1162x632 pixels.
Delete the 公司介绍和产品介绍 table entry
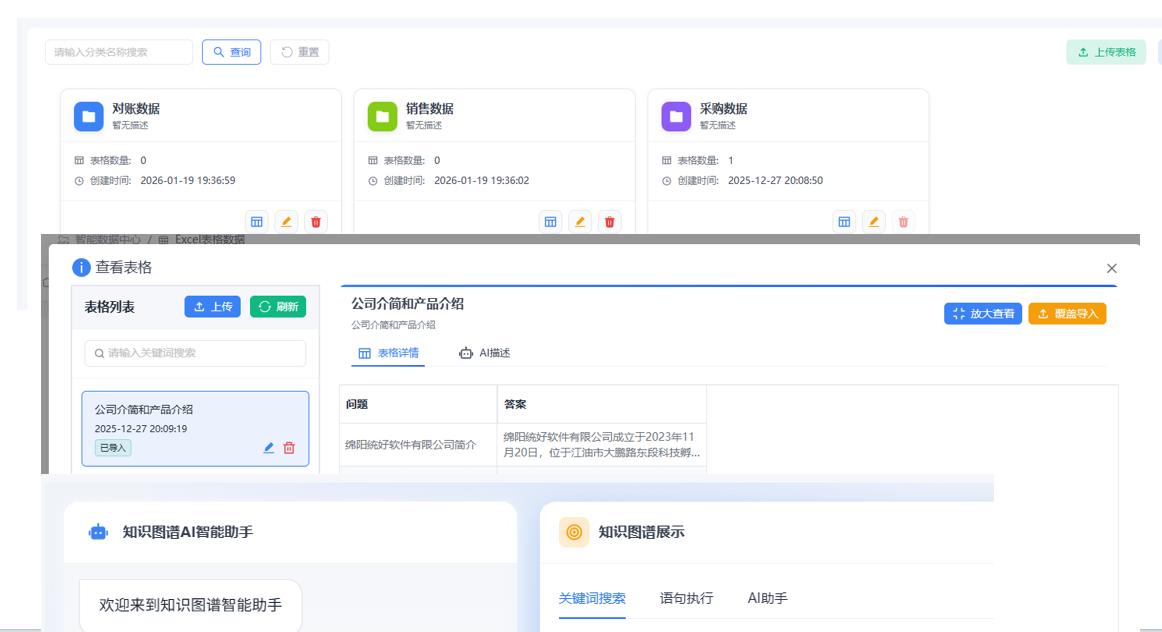coord(289,448)
